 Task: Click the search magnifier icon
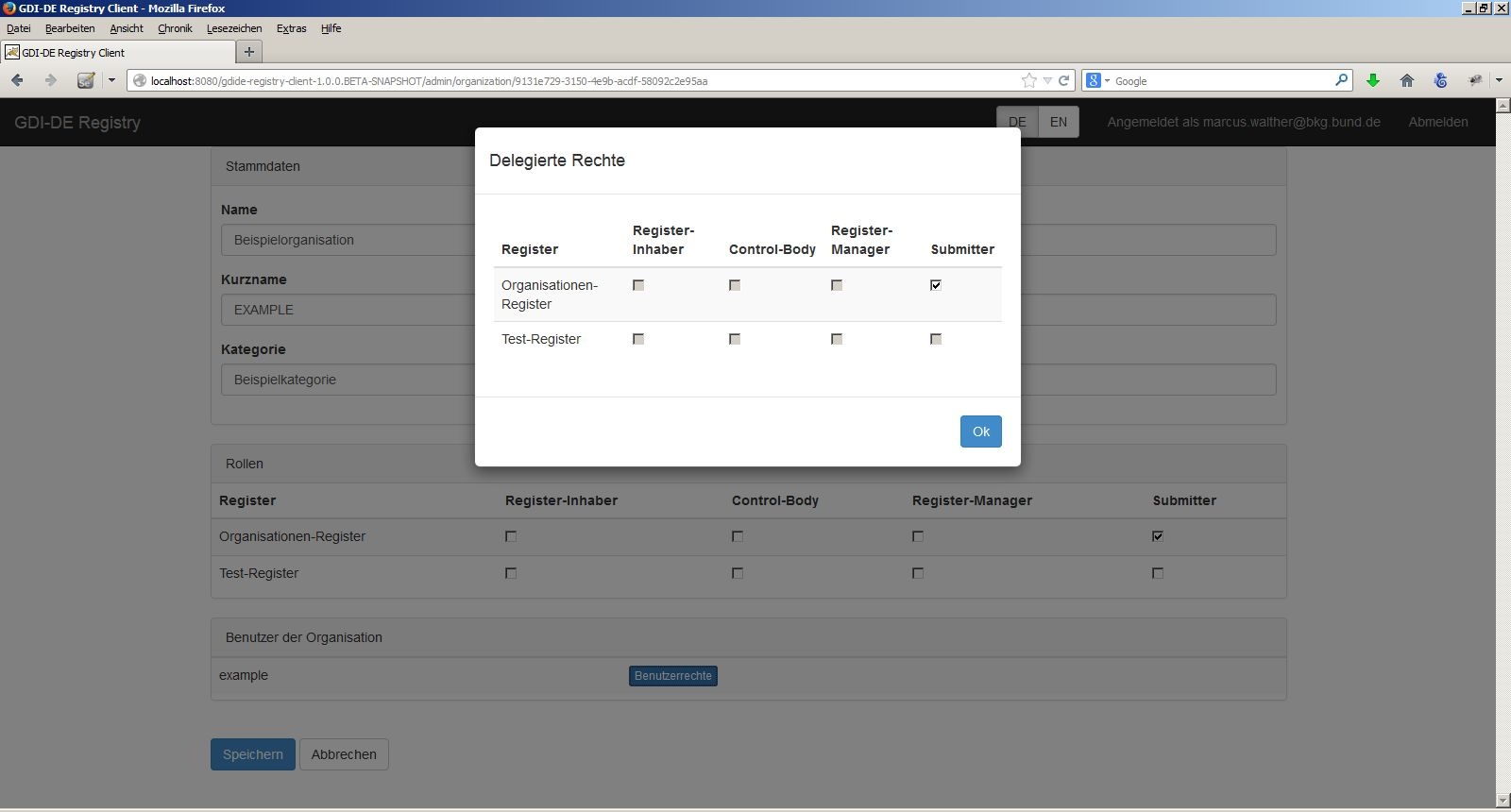coord(1341,81)
